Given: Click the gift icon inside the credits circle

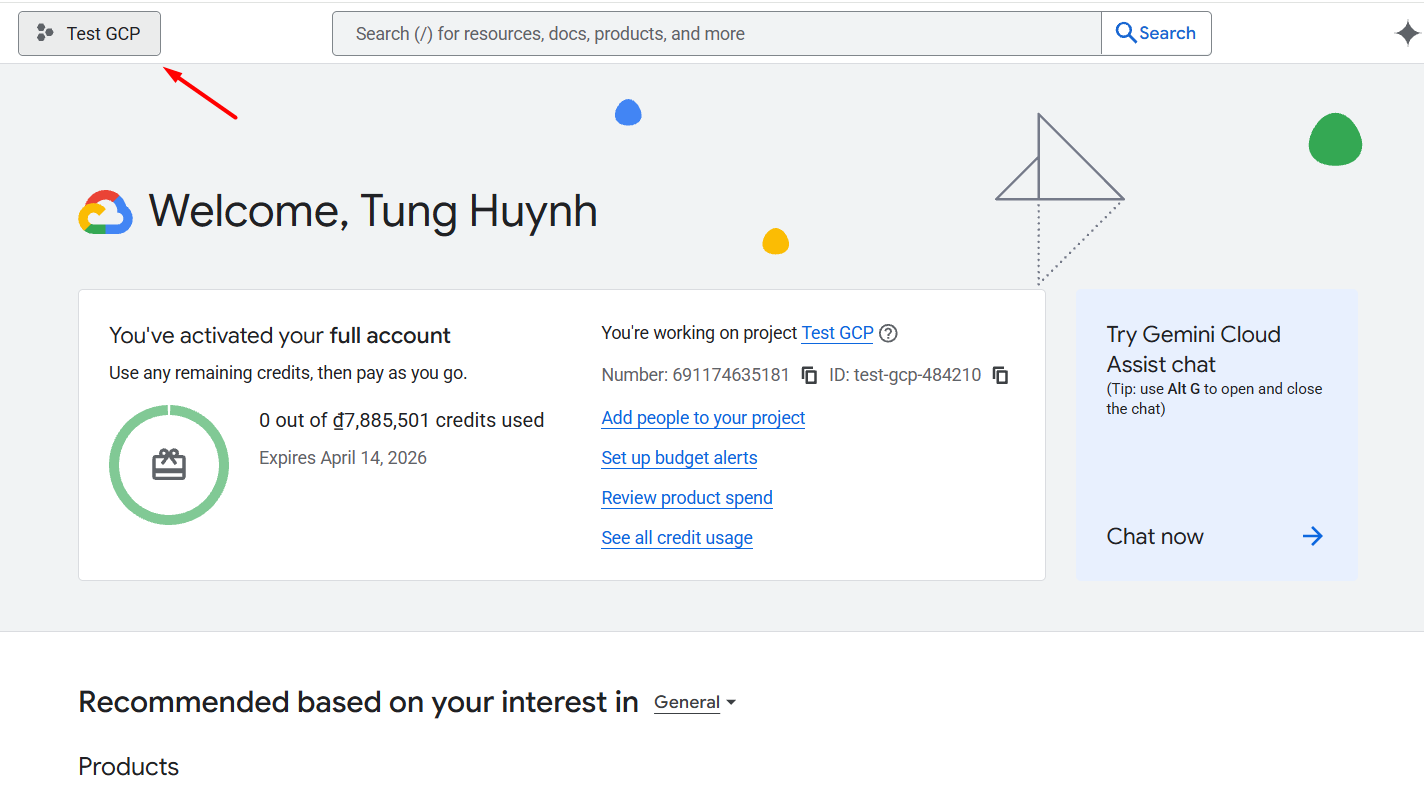Looking at the screenshot, I should point(169,464).
